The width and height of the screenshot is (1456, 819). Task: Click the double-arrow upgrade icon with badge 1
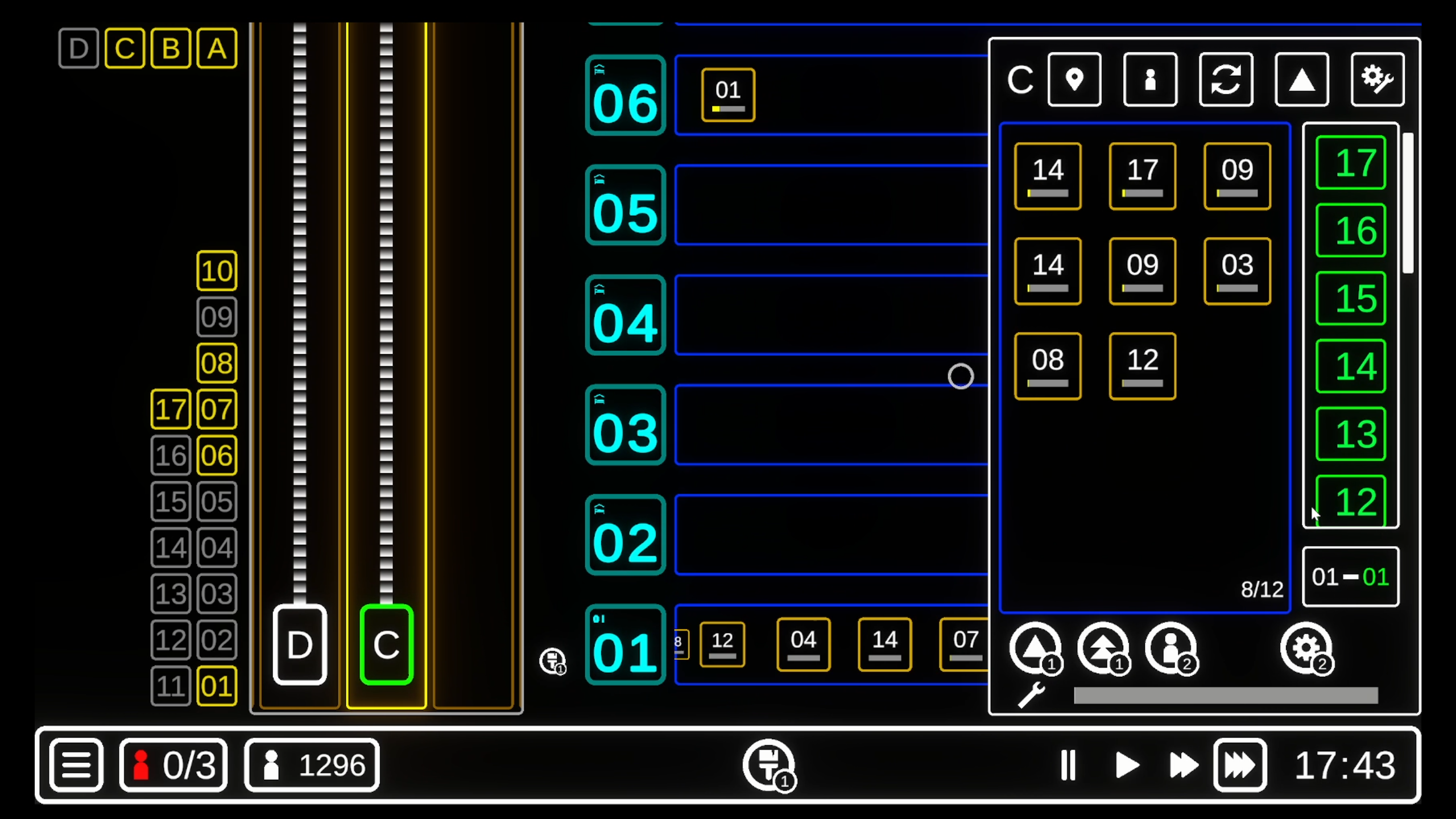click(x=1103, y=648)
